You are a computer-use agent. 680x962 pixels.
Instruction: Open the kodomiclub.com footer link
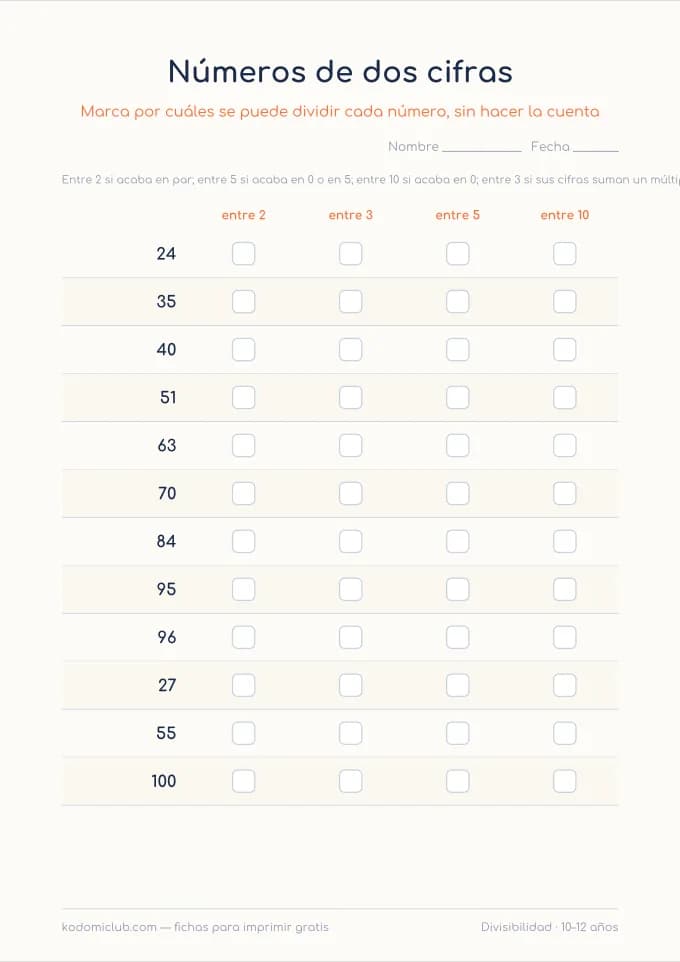pyautogui.click(x=109, y=927)
